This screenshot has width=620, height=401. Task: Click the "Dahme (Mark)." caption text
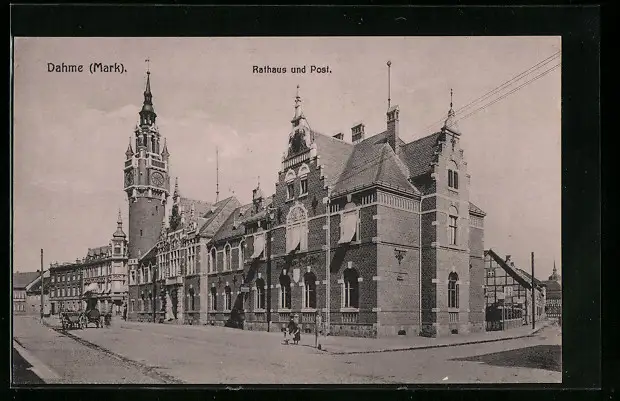(x=86, y=68)
